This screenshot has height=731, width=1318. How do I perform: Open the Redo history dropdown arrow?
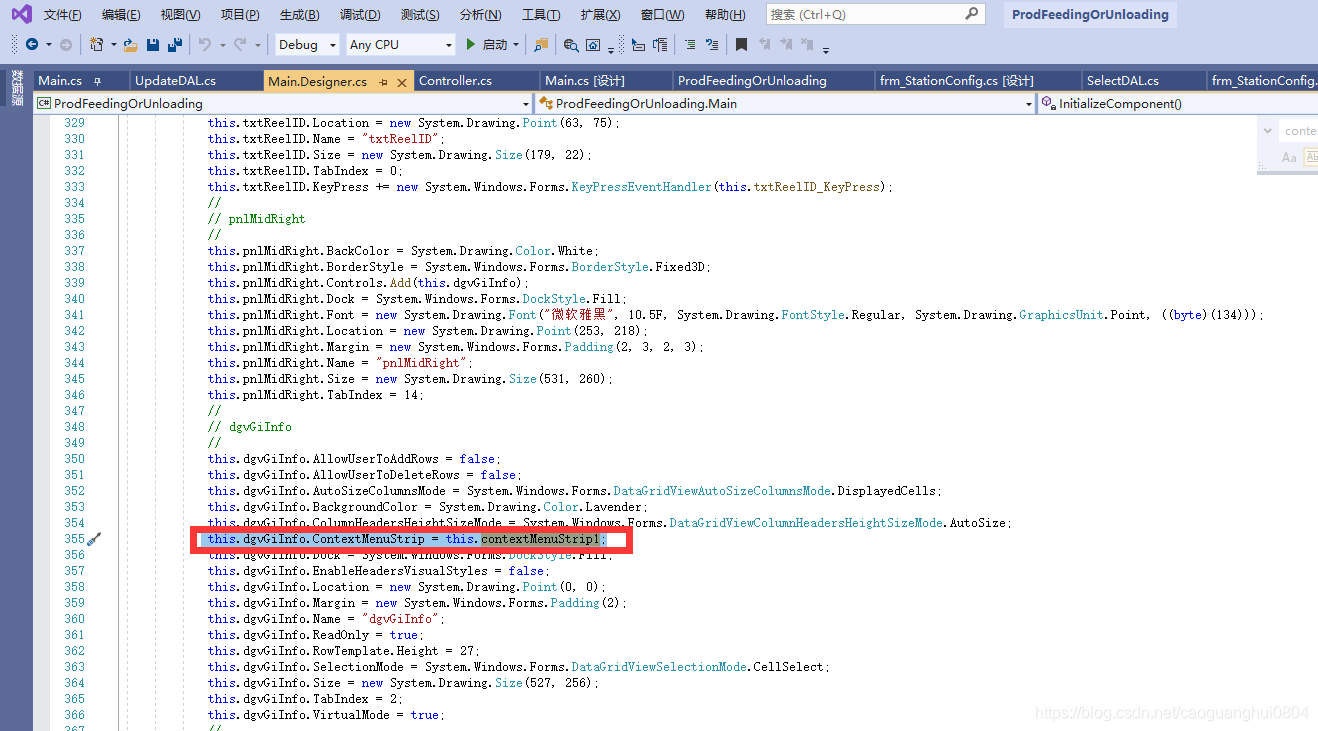pyautogui.click(x=258, y=45)
